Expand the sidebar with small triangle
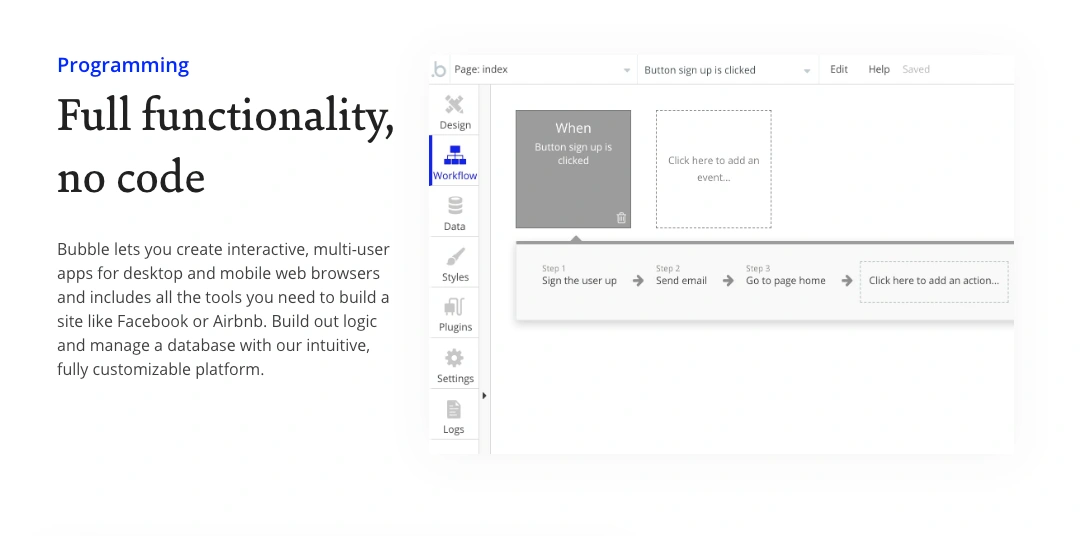 pos(484,396)
